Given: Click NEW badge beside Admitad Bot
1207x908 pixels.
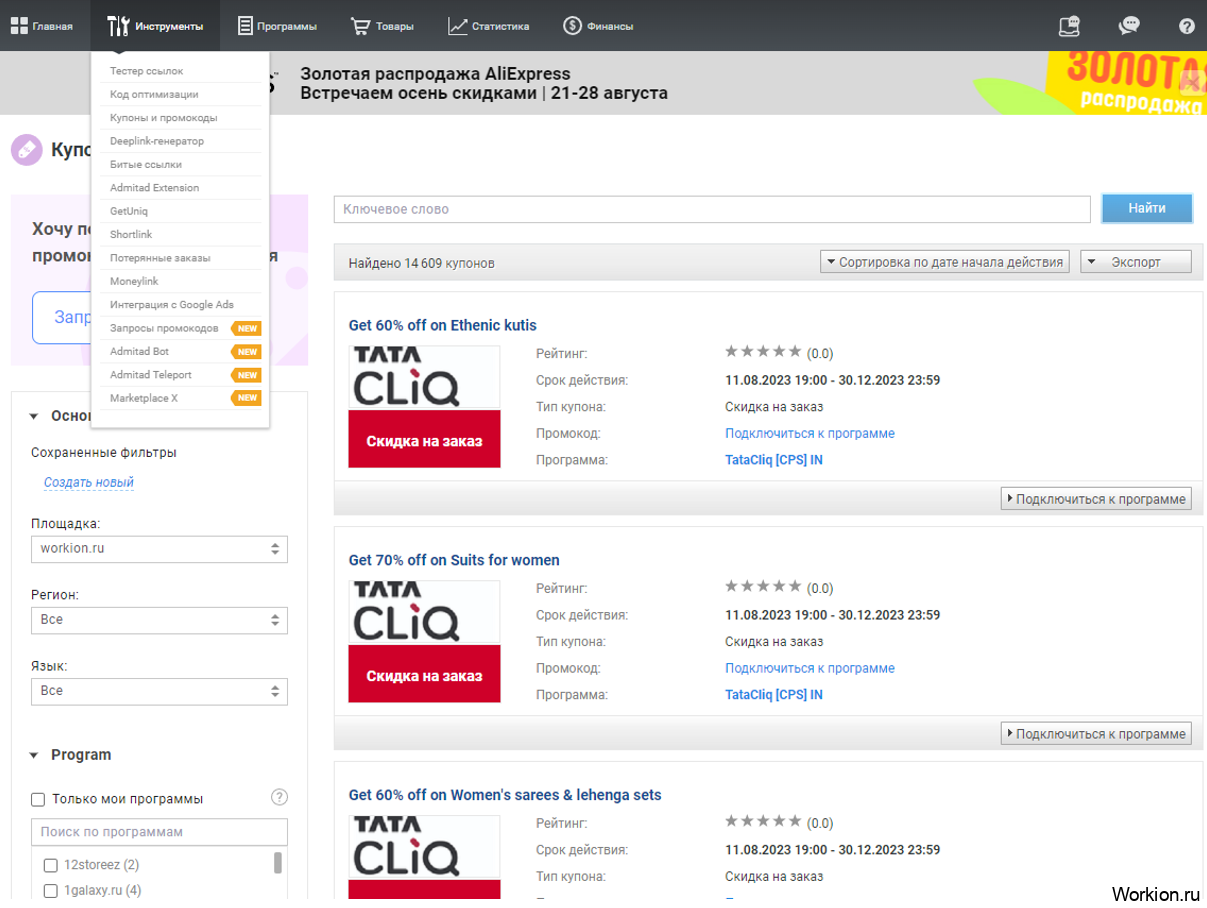Looking at the screenshot, I should [x=246, y=351].
